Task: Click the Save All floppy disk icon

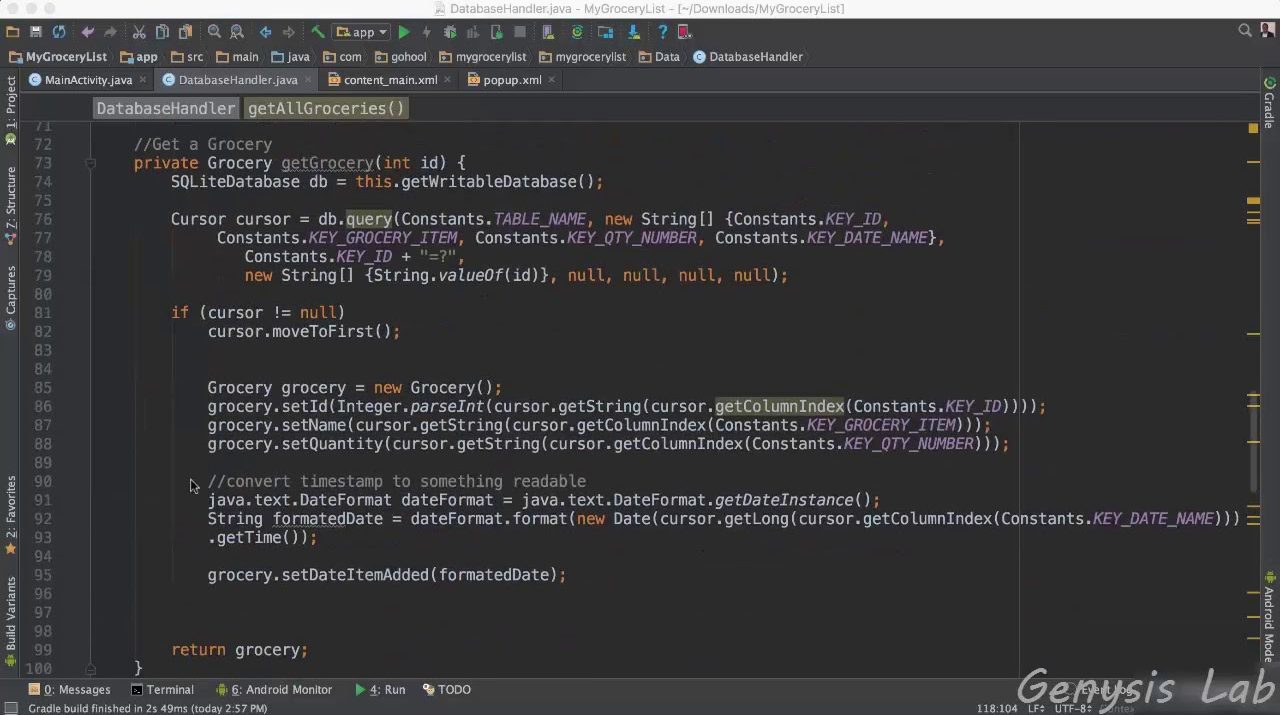Action: [36, 32]
